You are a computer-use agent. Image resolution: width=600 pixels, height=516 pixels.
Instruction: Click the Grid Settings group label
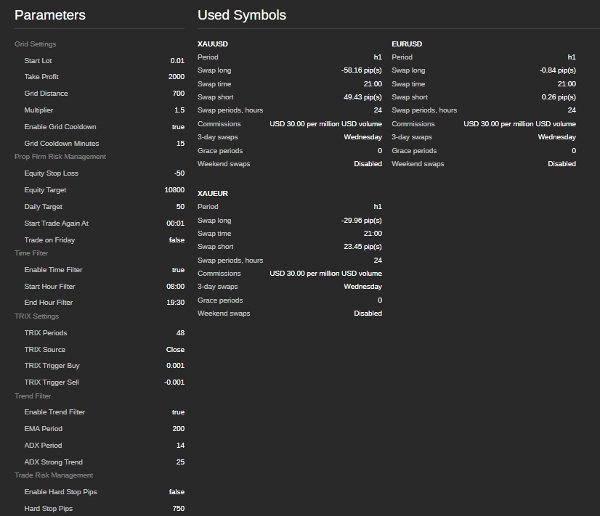click(35, 44)
